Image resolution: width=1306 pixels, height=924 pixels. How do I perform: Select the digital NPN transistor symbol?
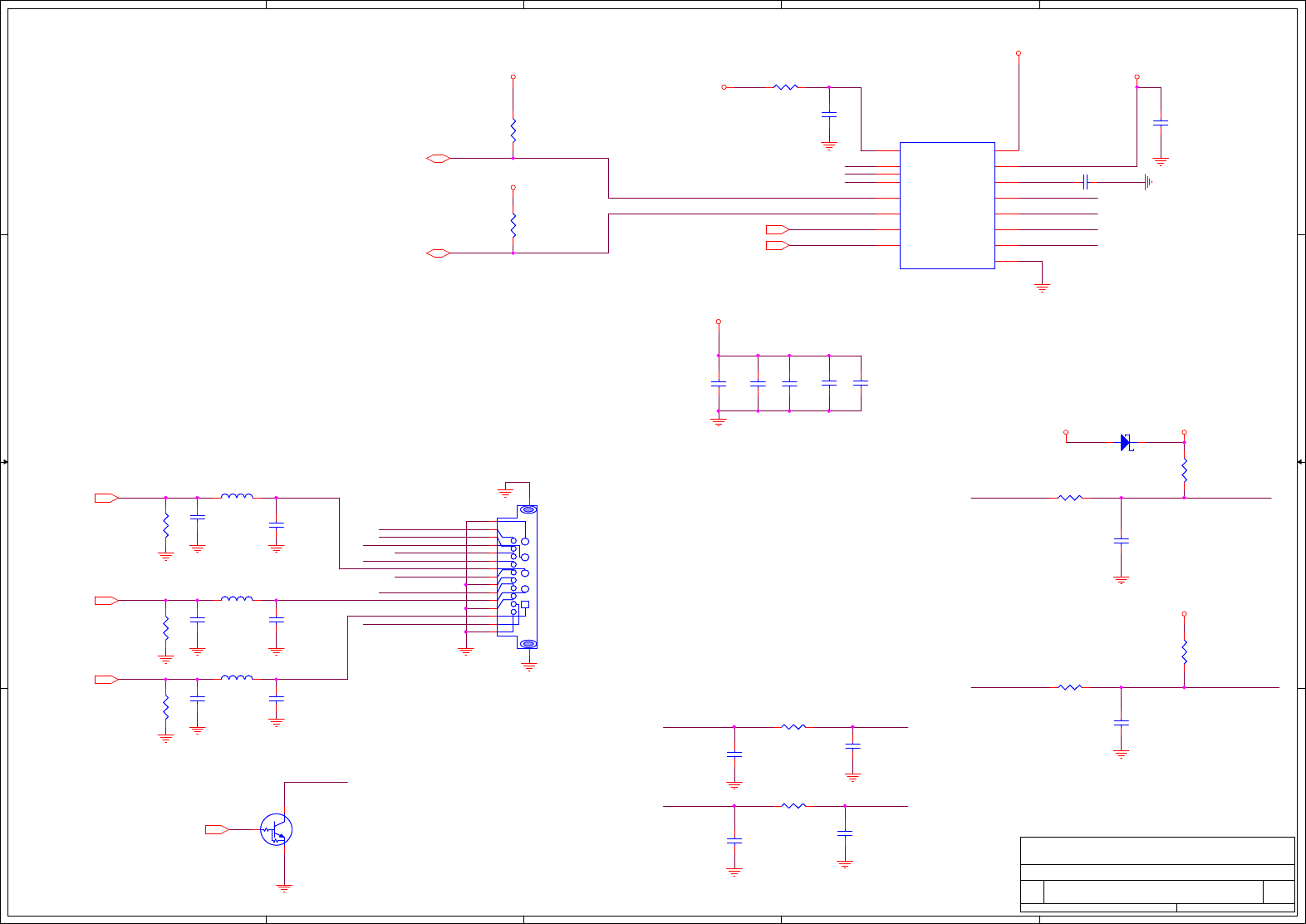pyautogui.click(x=276, y=829)
